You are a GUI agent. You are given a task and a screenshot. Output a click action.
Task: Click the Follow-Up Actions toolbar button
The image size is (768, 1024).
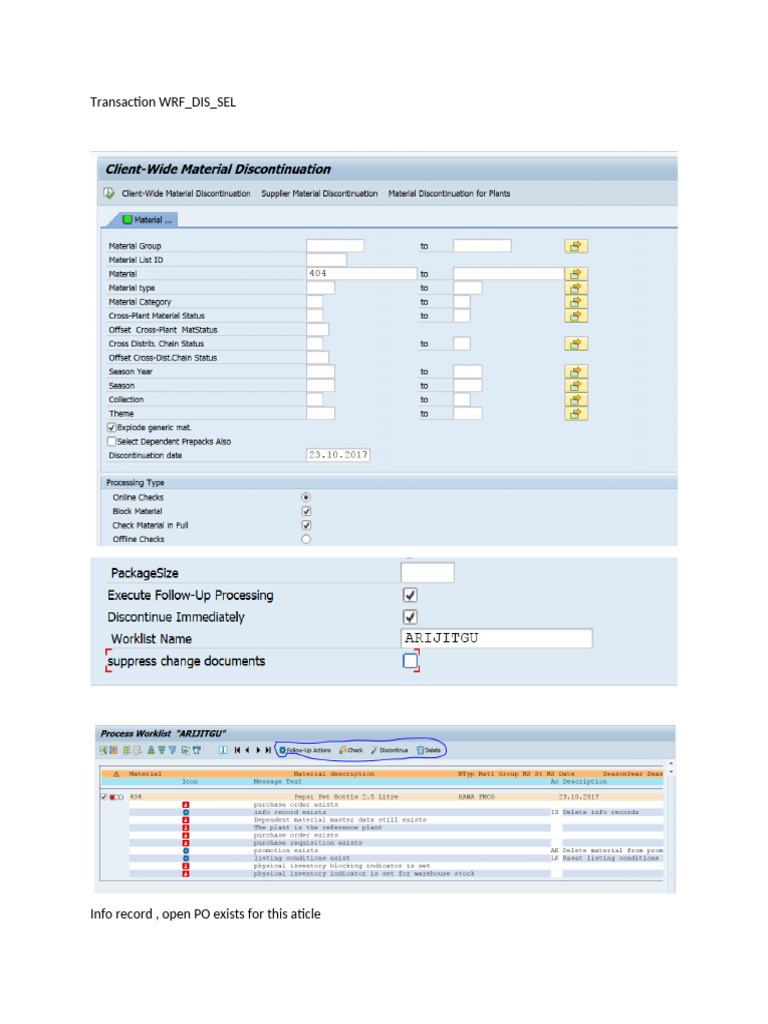click(x=305, y=750)
